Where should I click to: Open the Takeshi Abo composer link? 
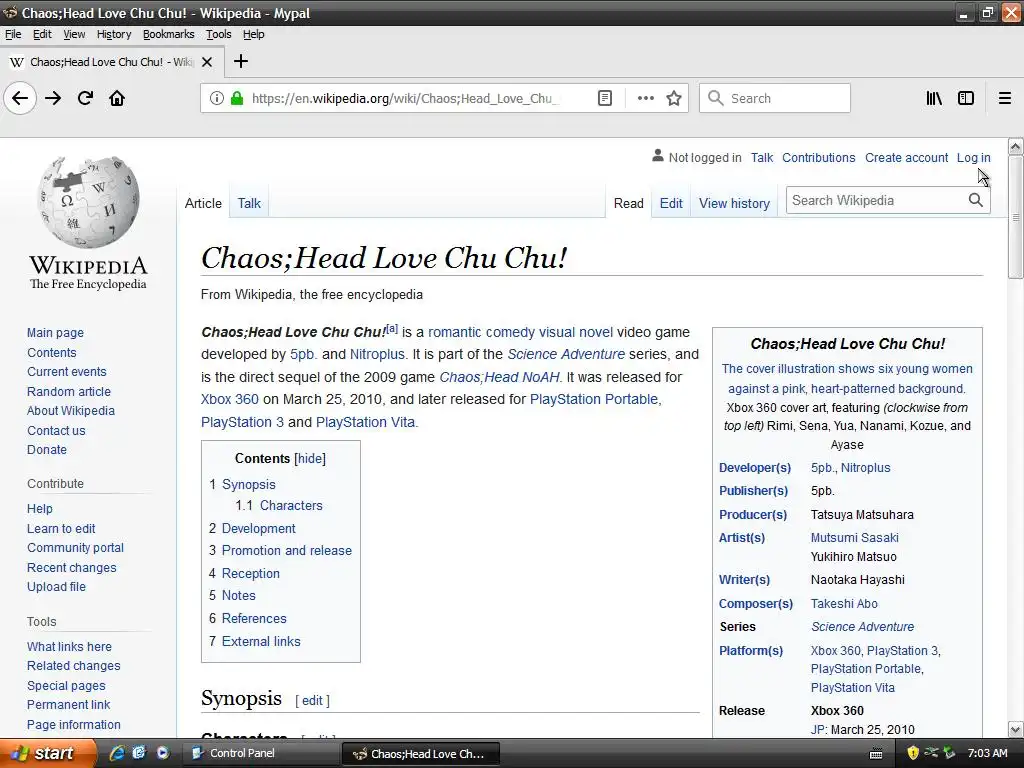point(844,604)
